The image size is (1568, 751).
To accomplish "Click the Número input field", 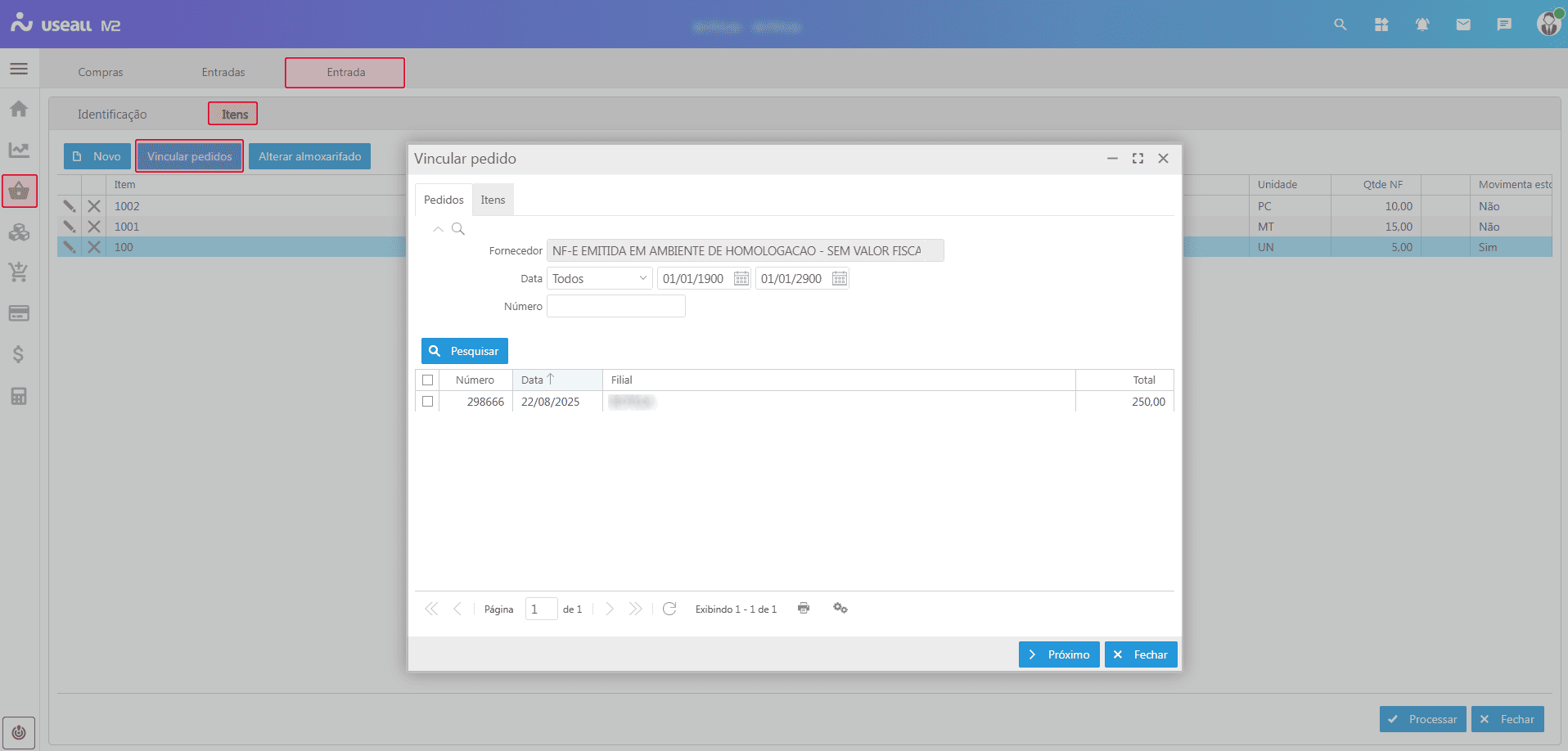I will 615,306.
